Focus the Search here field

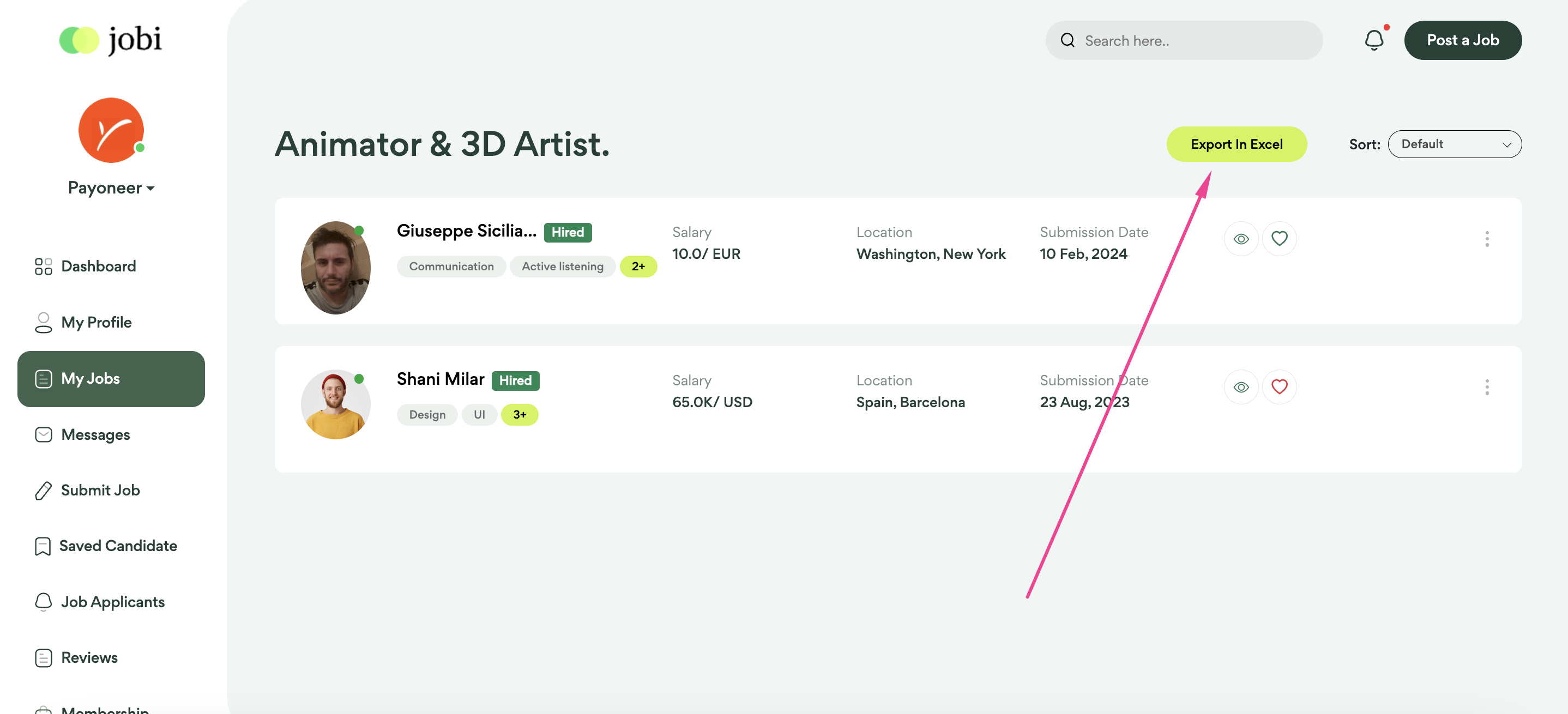1184,40
